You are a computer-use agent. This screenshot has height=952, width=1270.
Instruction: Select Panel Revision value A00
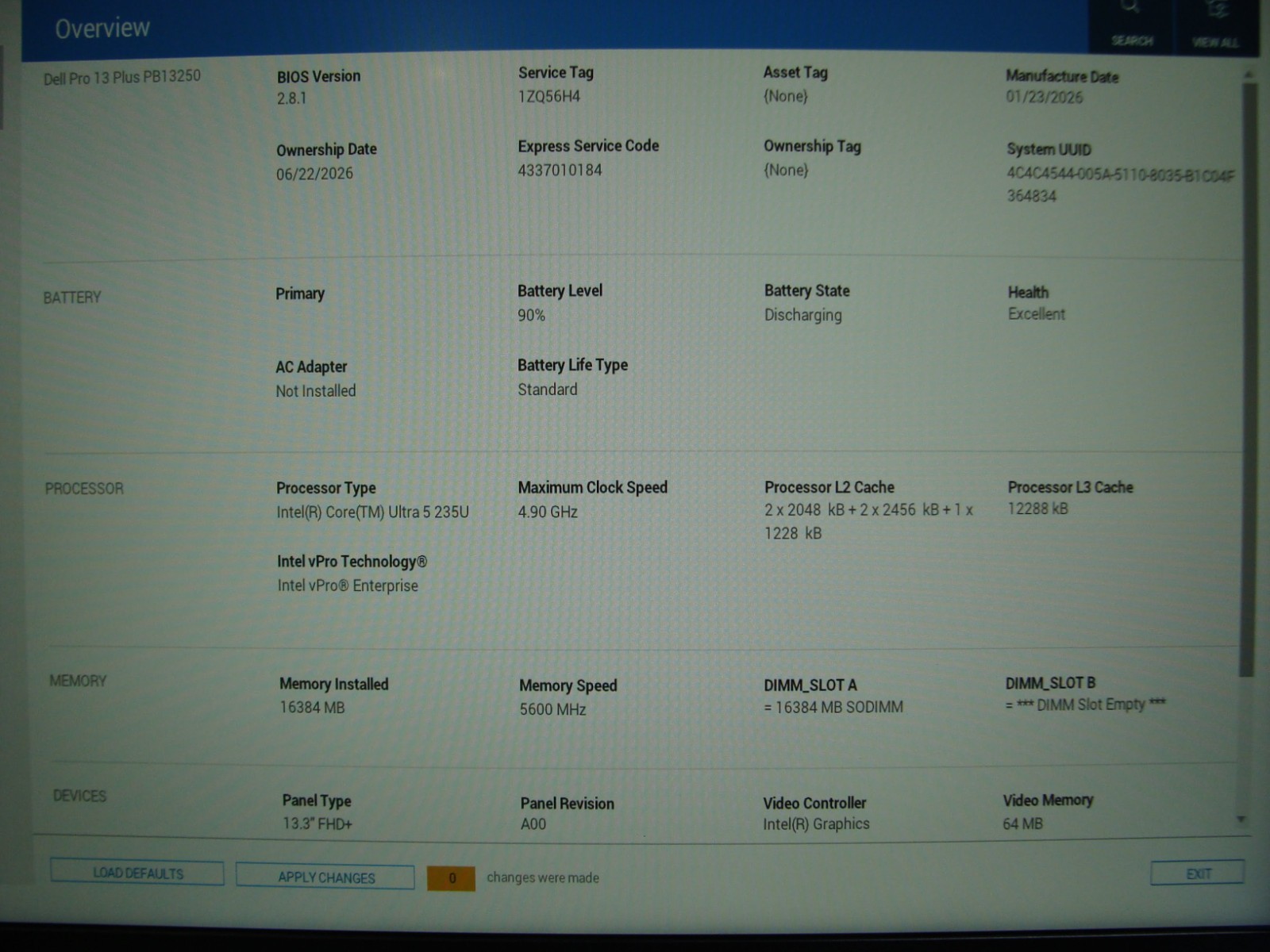coord(533,824)
